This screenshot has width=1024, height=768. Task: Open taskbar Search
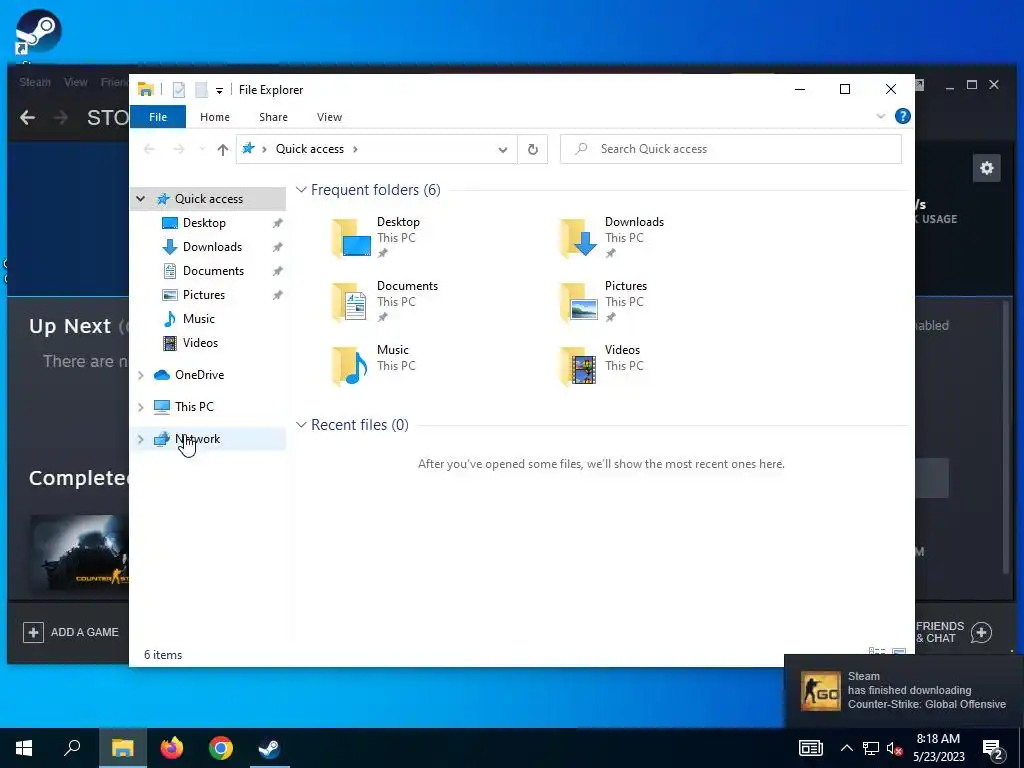(x=72, y=748)
